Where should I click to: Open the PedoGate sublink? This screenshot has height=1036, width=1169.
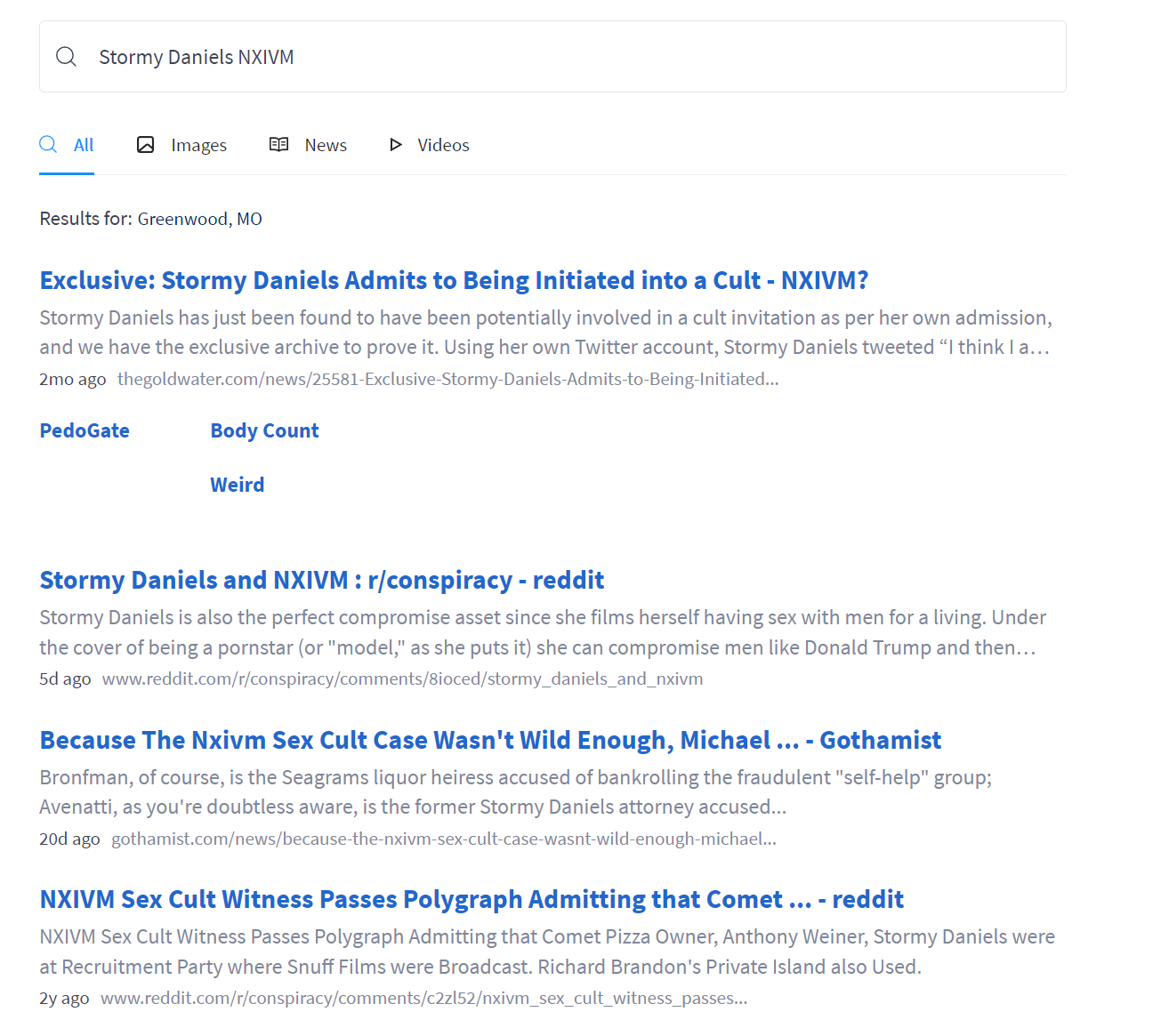pyautogui.click(x=85, y=430)
